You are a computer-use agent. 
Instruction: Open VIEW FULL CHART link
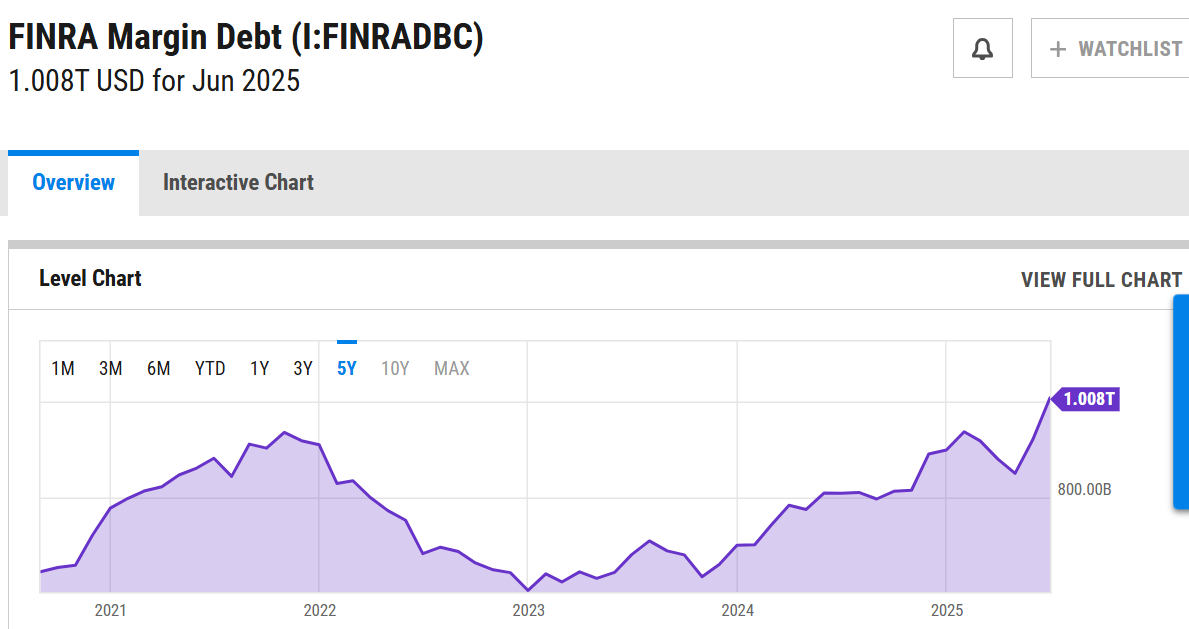coord(1101,280)
